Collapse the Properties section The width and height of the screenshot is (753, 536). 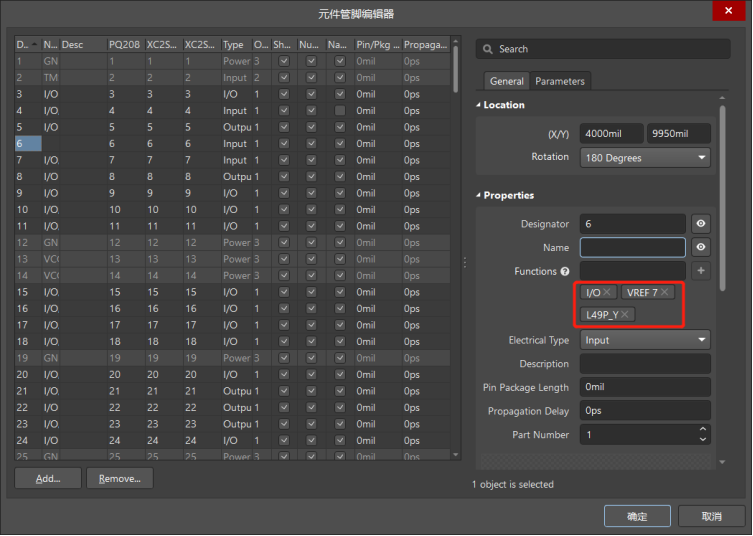tap(479, 195)
